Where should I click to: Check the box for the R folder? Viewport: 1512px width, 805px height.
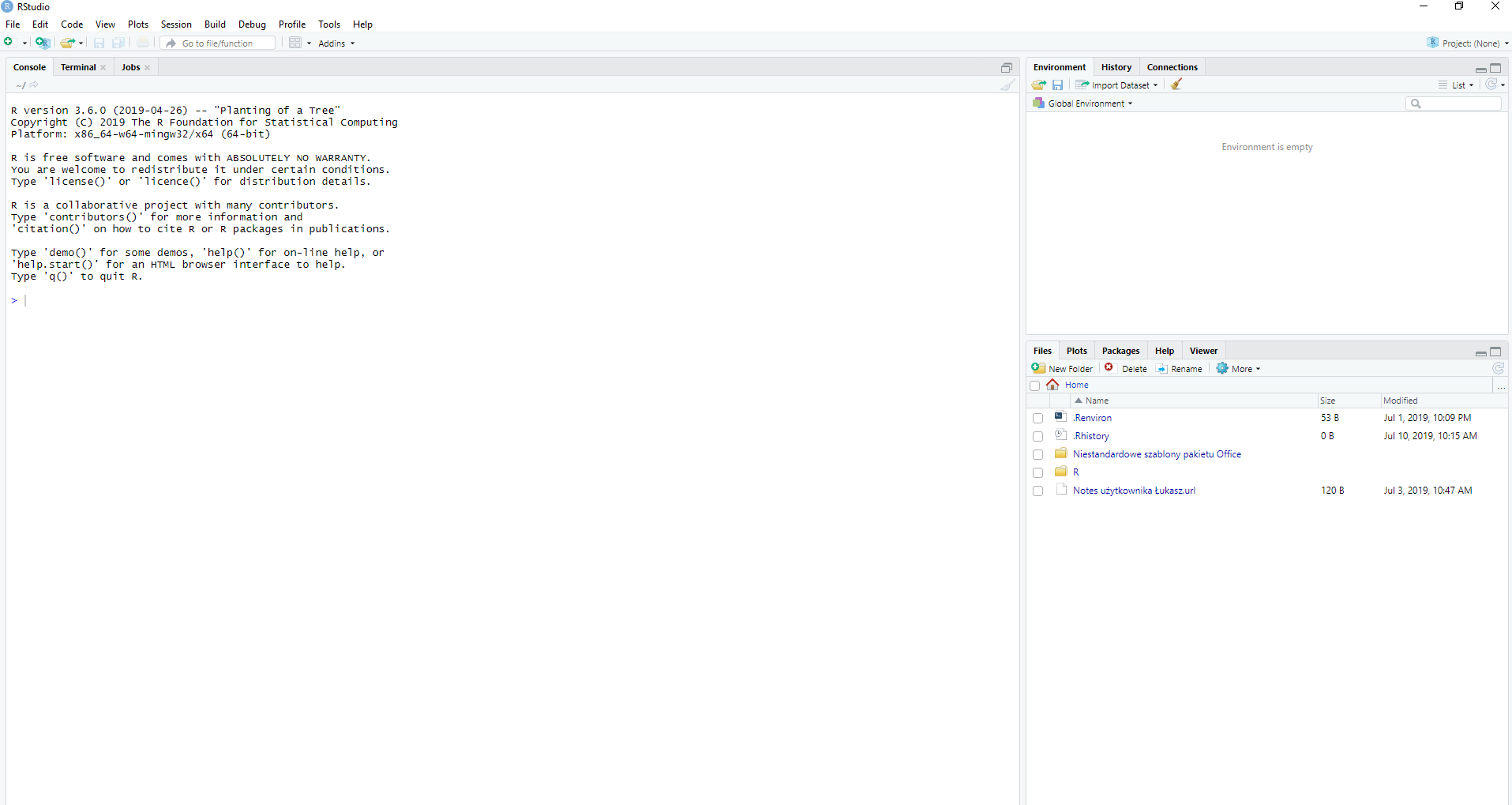(x=1038, y=473)
